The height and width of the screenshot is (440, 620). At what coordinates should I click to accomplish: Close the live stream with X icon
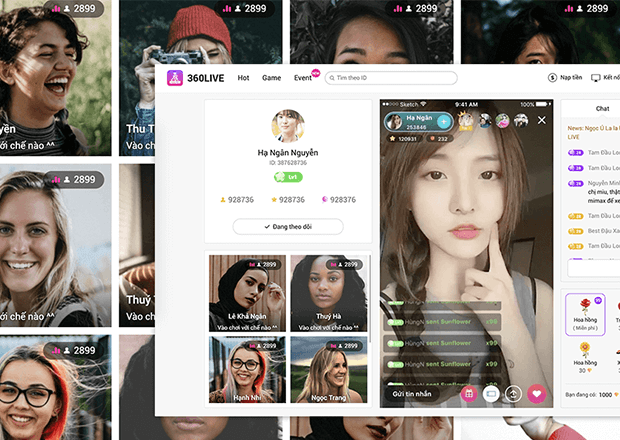coord(542,120)
